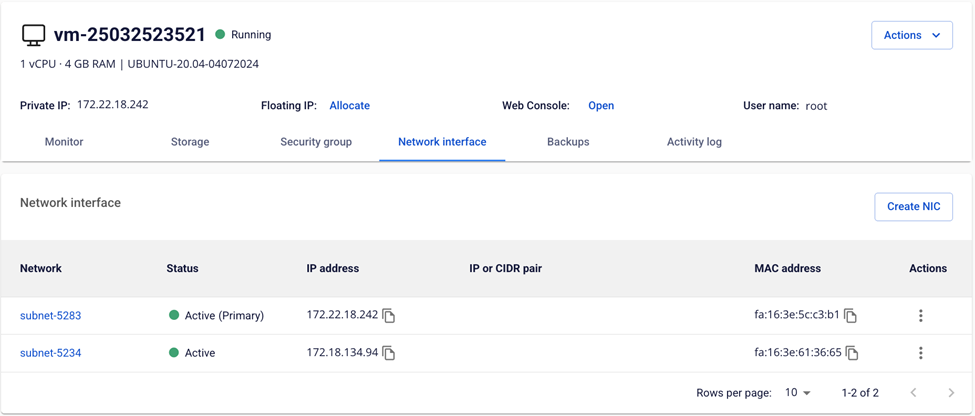
Task: View the Activity log tab
Action: [x=694, y=142]
